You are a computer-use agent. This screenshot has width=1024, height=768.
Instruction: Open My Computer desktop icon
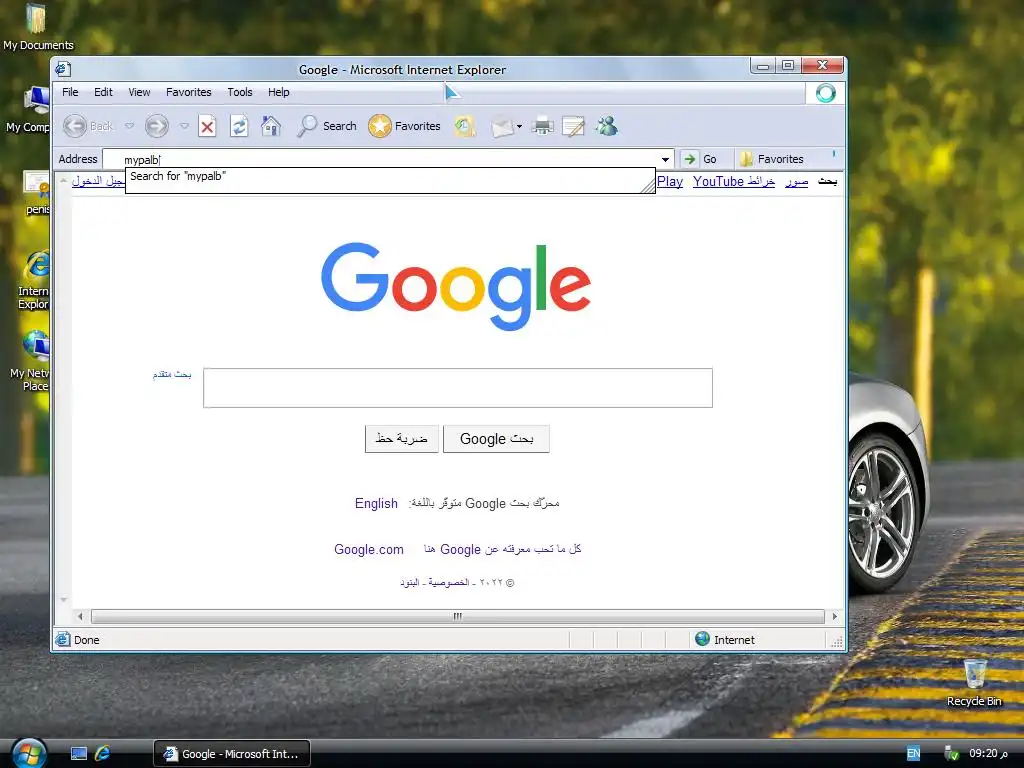[29, 110]
